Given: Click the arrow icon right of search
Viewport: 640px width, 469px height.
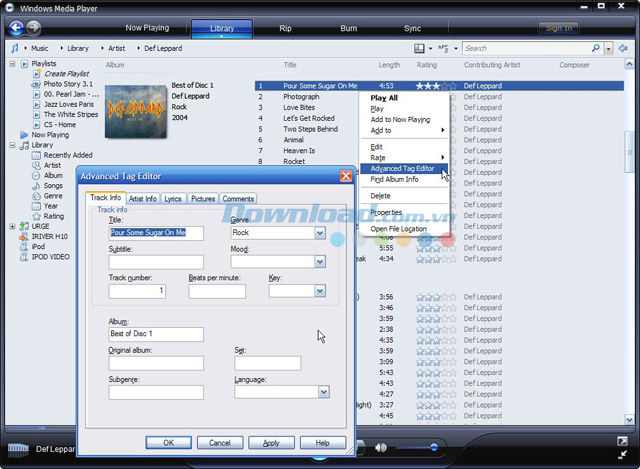Looking at the screenshot, I should point(623,48).
